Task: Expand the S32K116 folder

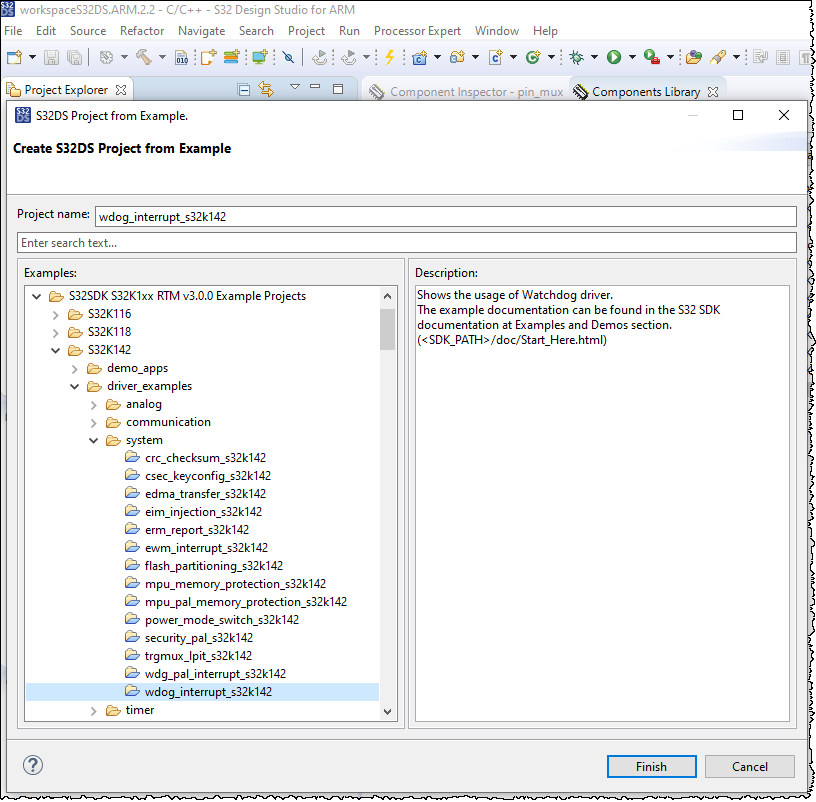Action: [x=56, y=315]
